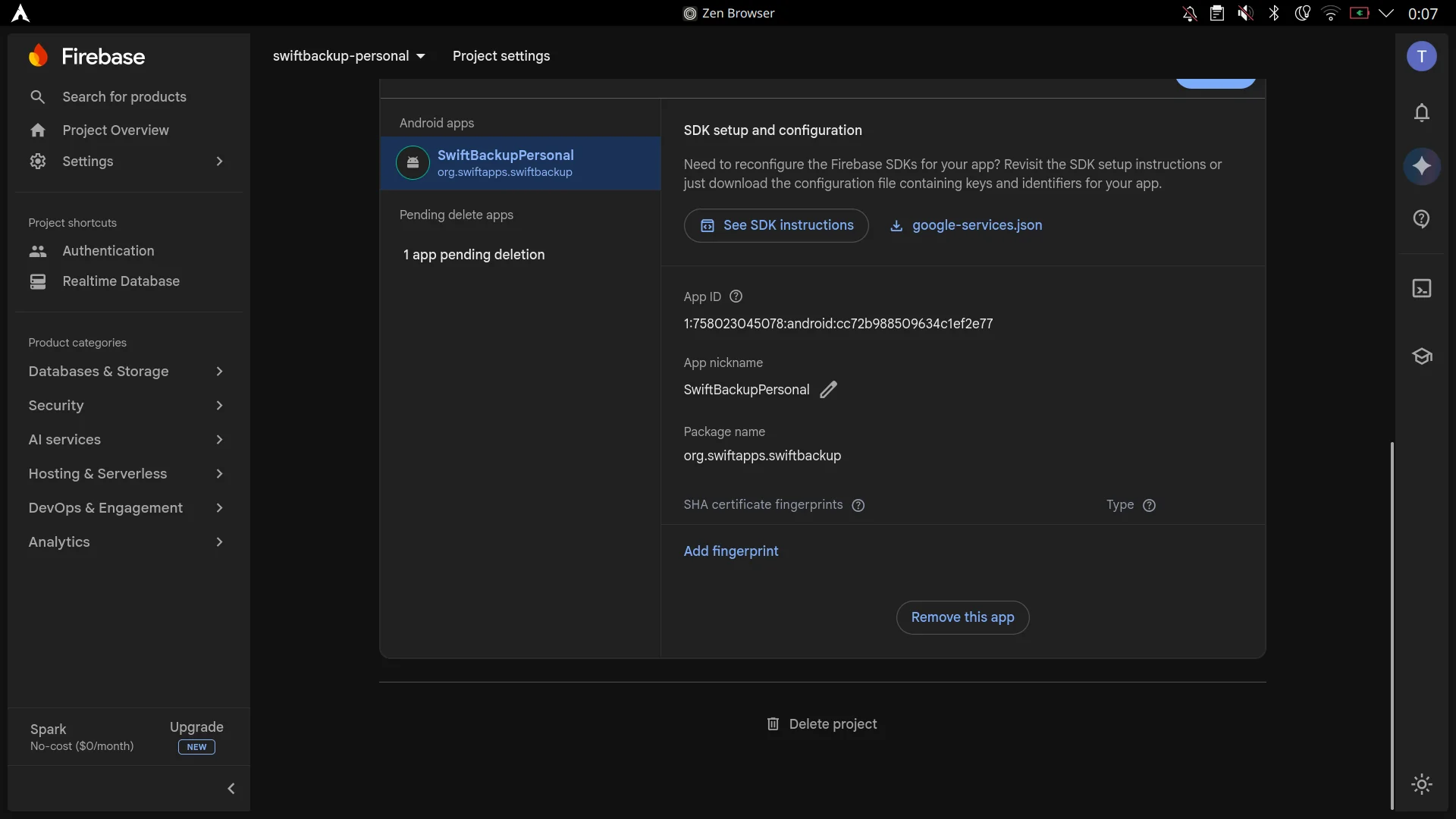Click the clock in top bar
This screenshot has width=1456, height=819.
(x=1423, y=14)
